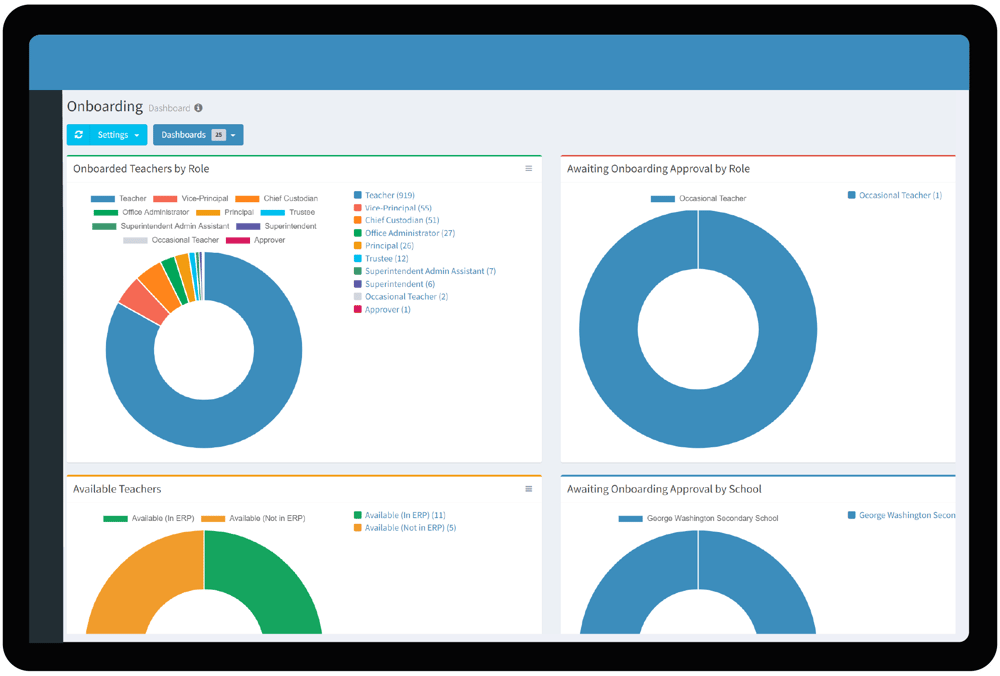Image resolution: width=1000 pixels, height=676 pixels.
Task: Toggle Trustee legend above role chart
Action: [x=288, y=212]
